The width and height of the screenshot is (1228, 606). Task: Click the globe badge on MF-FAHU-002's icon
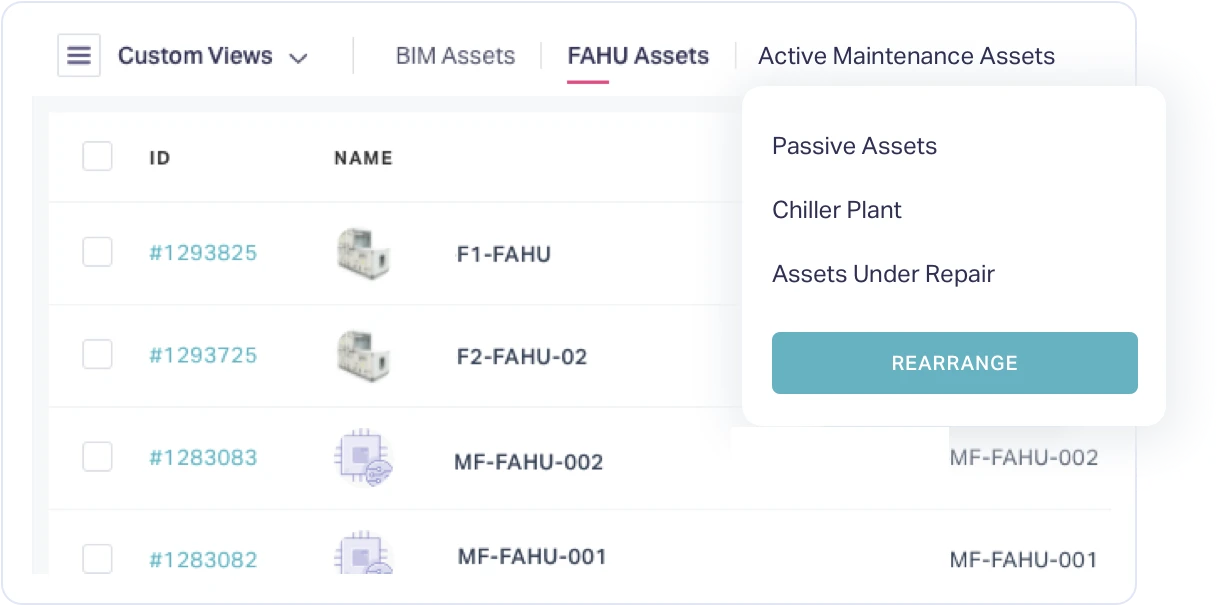coord(378,473)
